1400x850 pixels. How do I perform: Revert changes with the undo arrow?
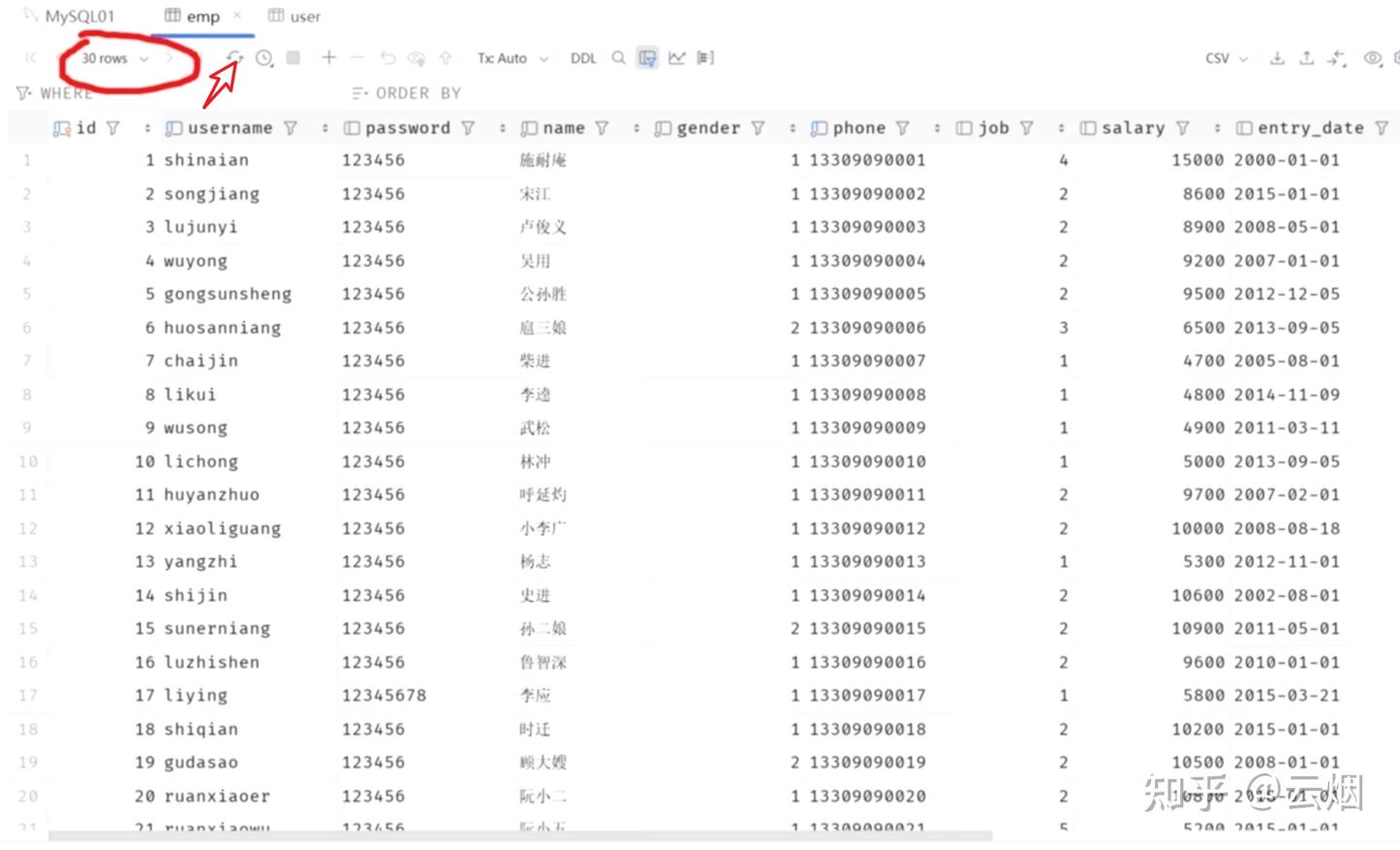click(x=387, y=58)
